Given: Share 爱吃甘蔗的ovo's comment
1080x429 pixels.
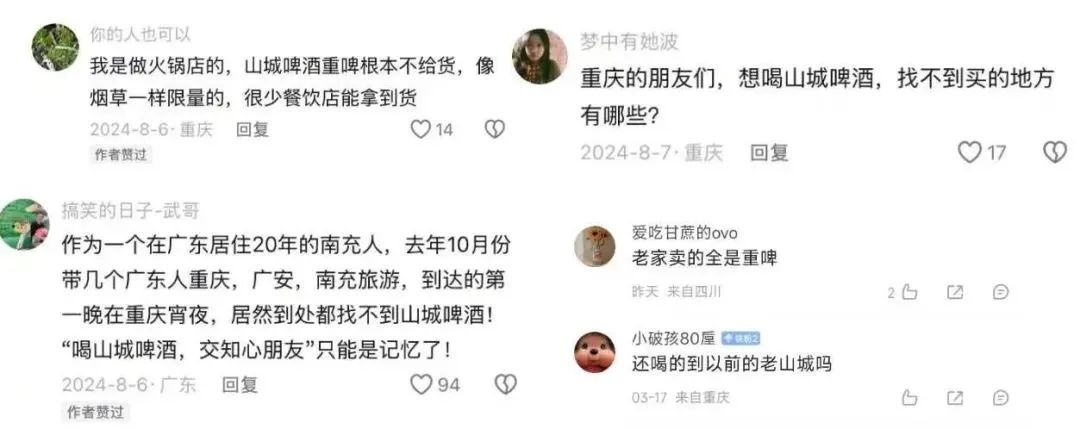Looking at the screenshot, I should (955, 293).
